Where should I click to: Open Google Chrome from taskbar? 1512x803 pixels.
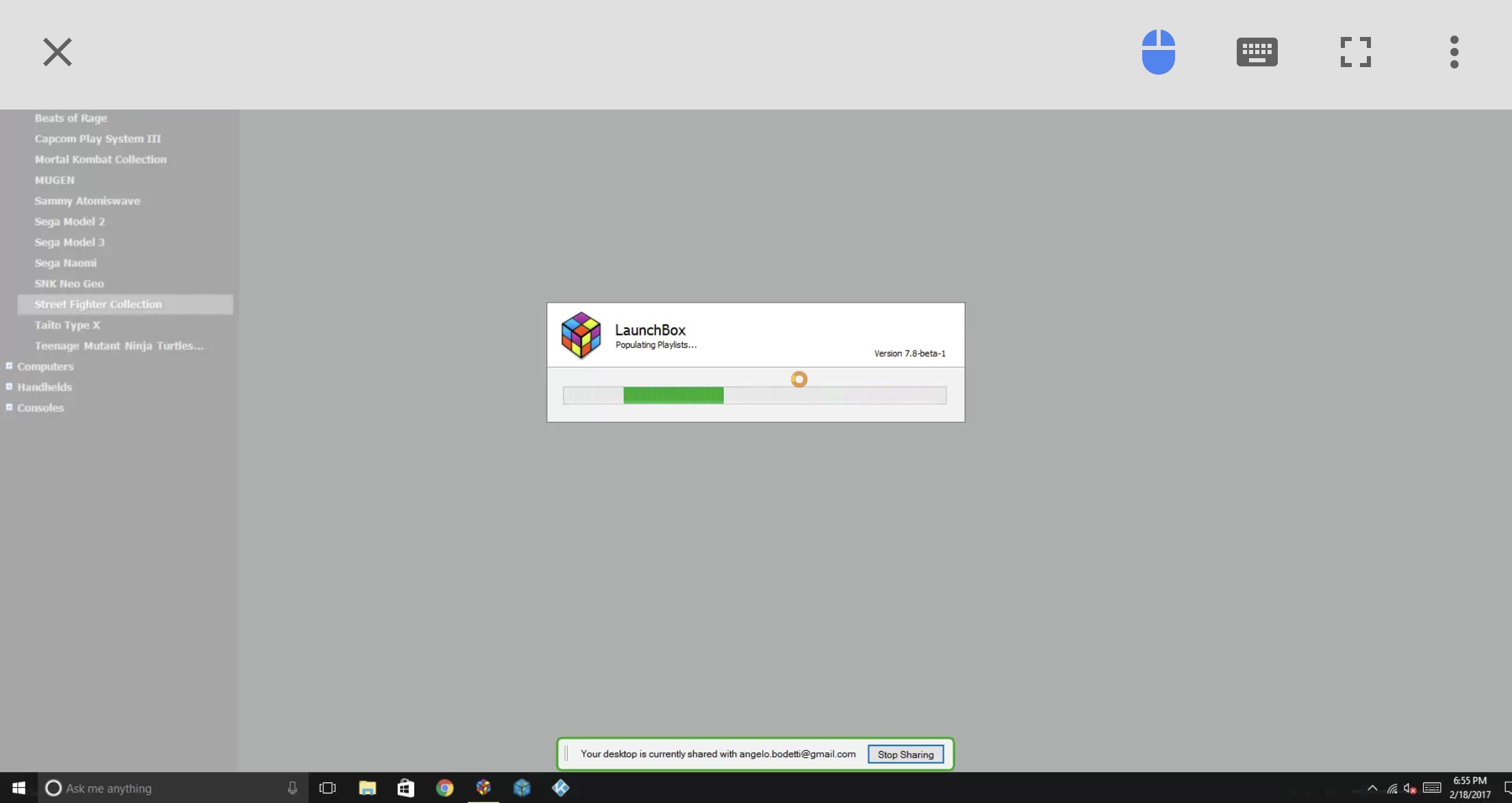(x=444, y=788)
